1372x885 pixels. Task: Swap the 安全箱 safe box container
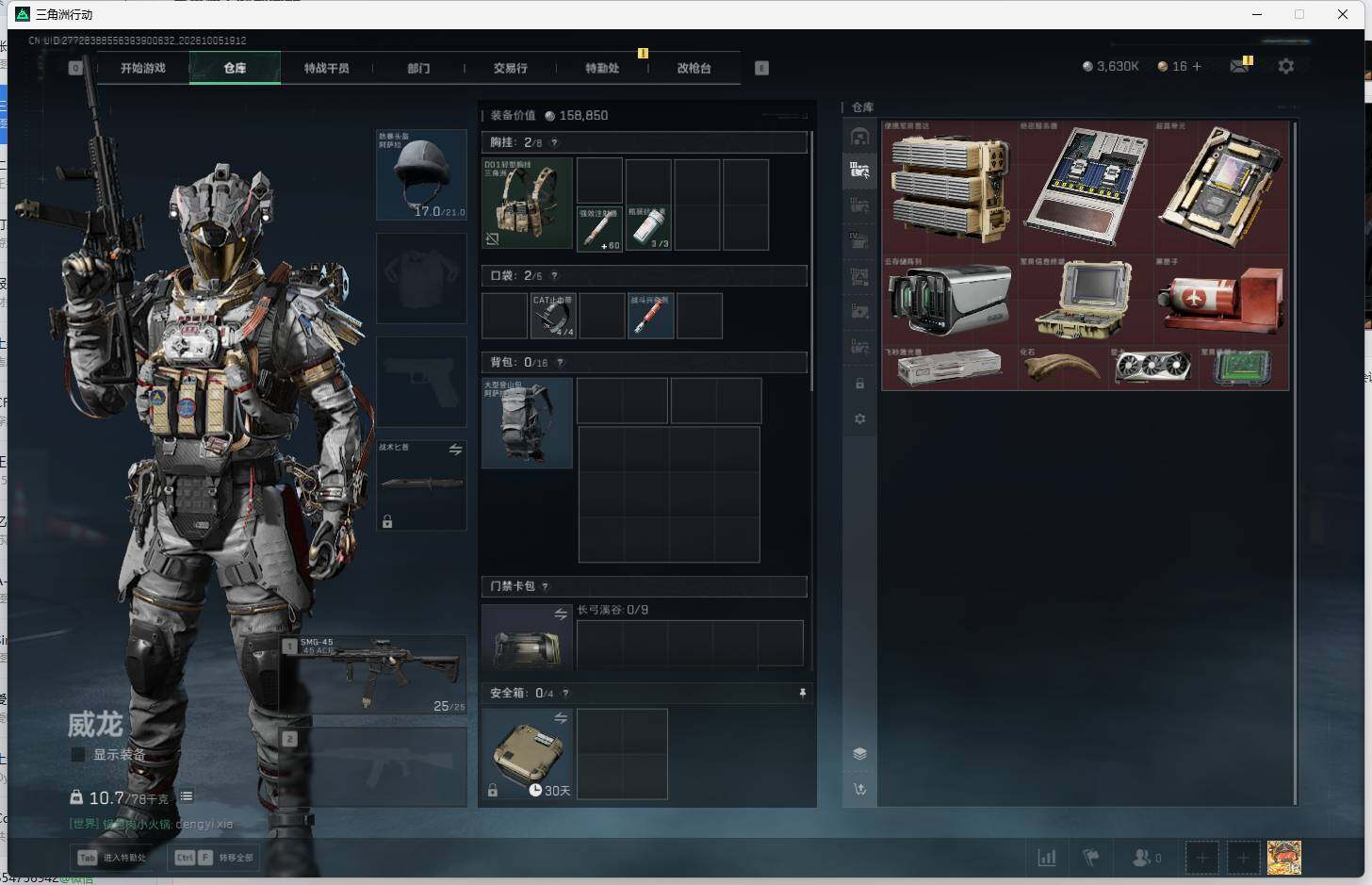pyautogui.click(x=561, y=718)
